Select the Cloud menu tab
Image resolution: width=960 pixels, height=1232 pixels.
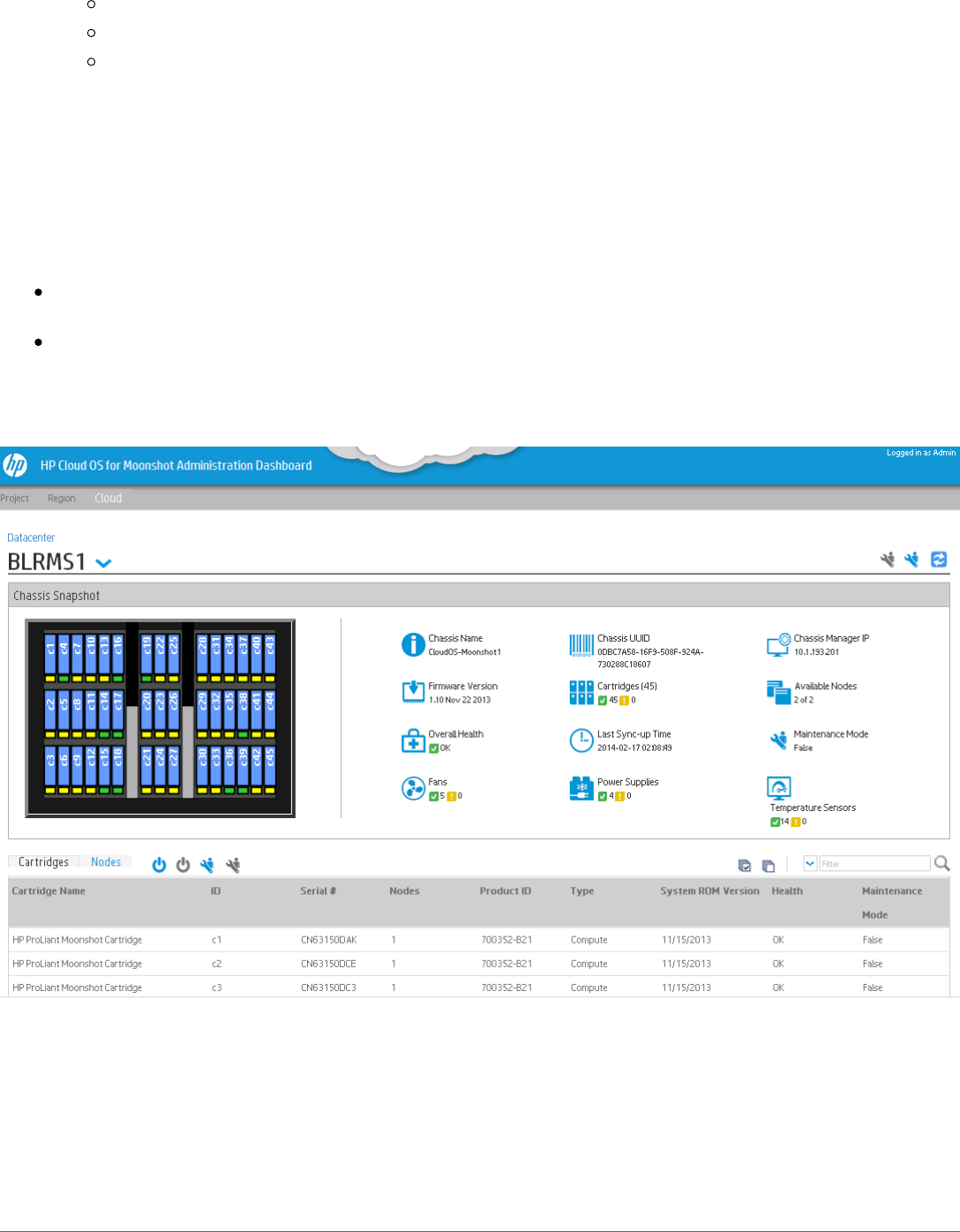click(109, 499)
